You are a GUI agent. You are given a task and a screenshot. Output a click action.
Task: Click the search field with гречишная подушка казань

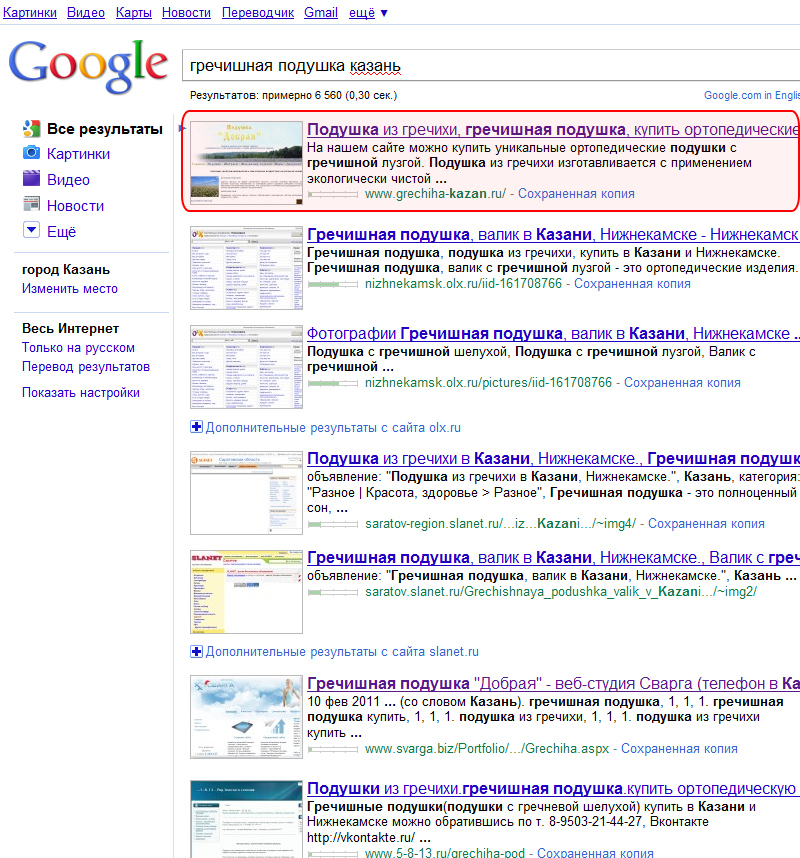tap(491, 66)
